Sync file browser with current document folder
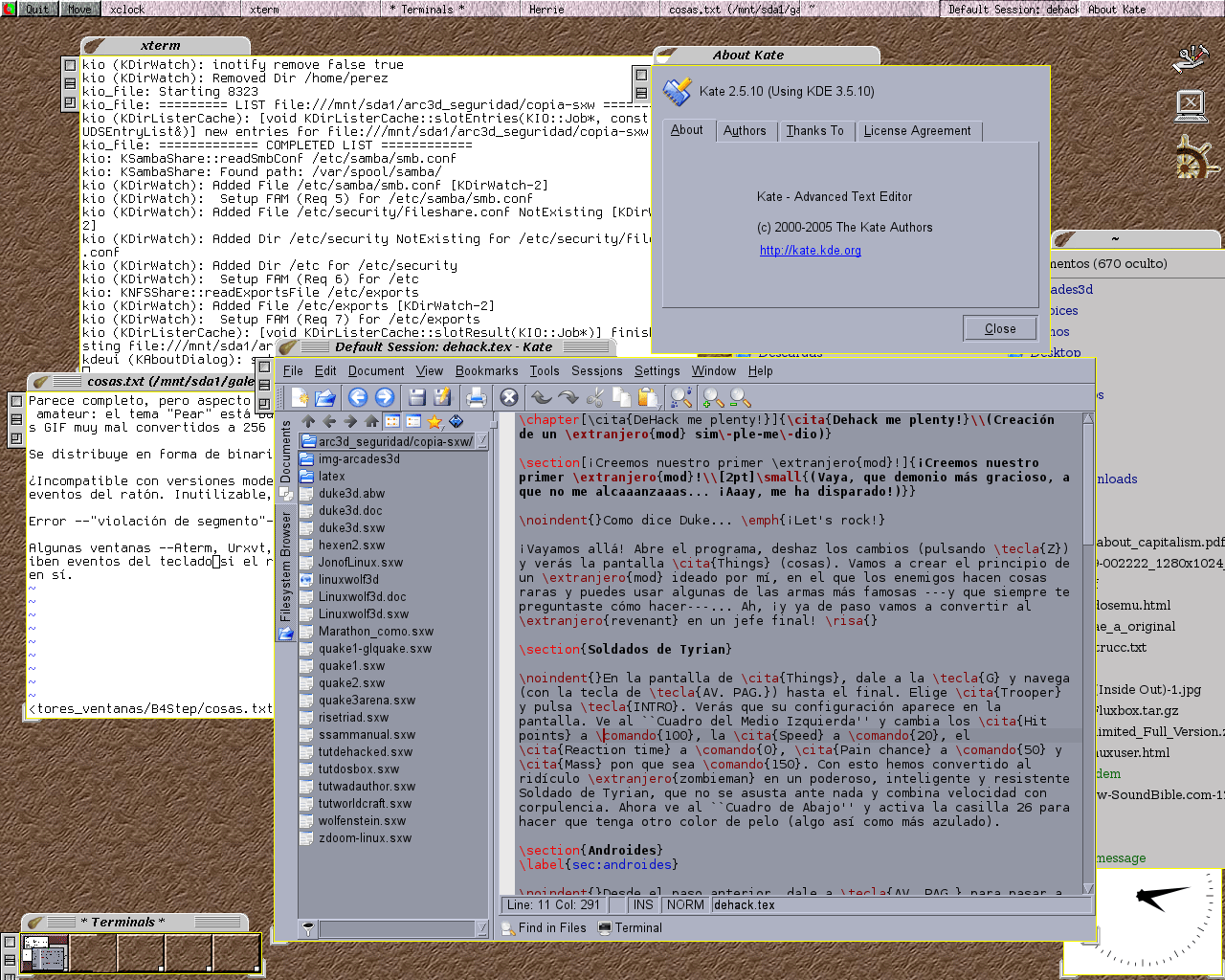This screenshot has height=980, width=1225. coord(456,421)
